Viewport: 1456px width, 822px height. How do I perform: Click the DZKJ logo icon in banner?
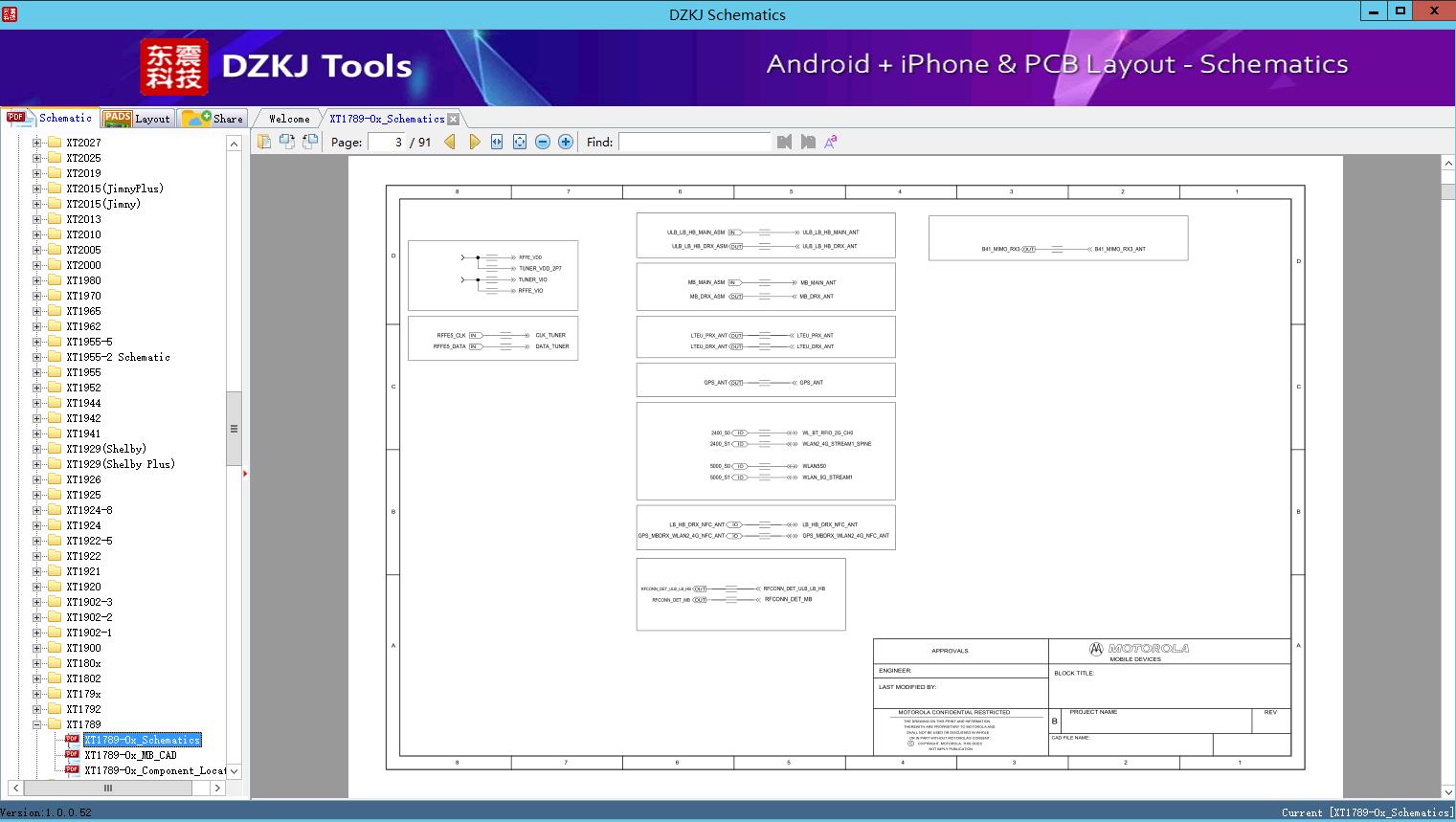point(174,67)
